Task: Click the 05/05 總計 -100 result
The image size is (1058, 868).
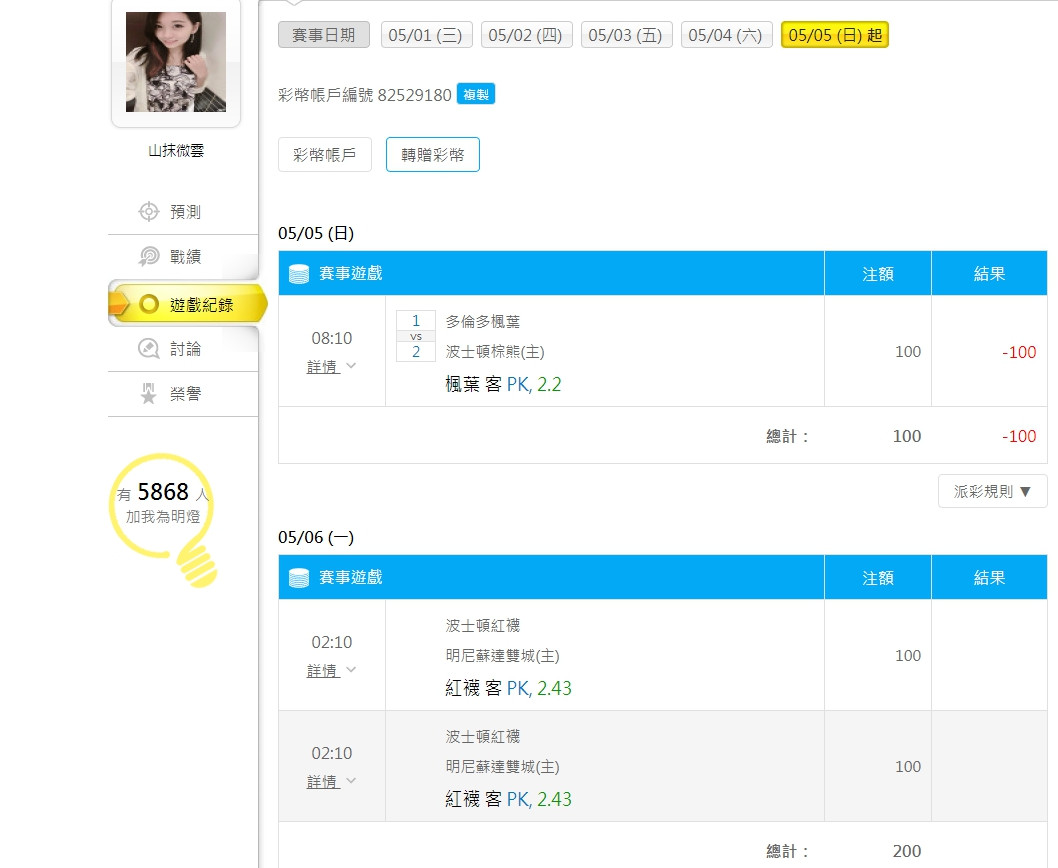Action: (x=1019, y=436)
